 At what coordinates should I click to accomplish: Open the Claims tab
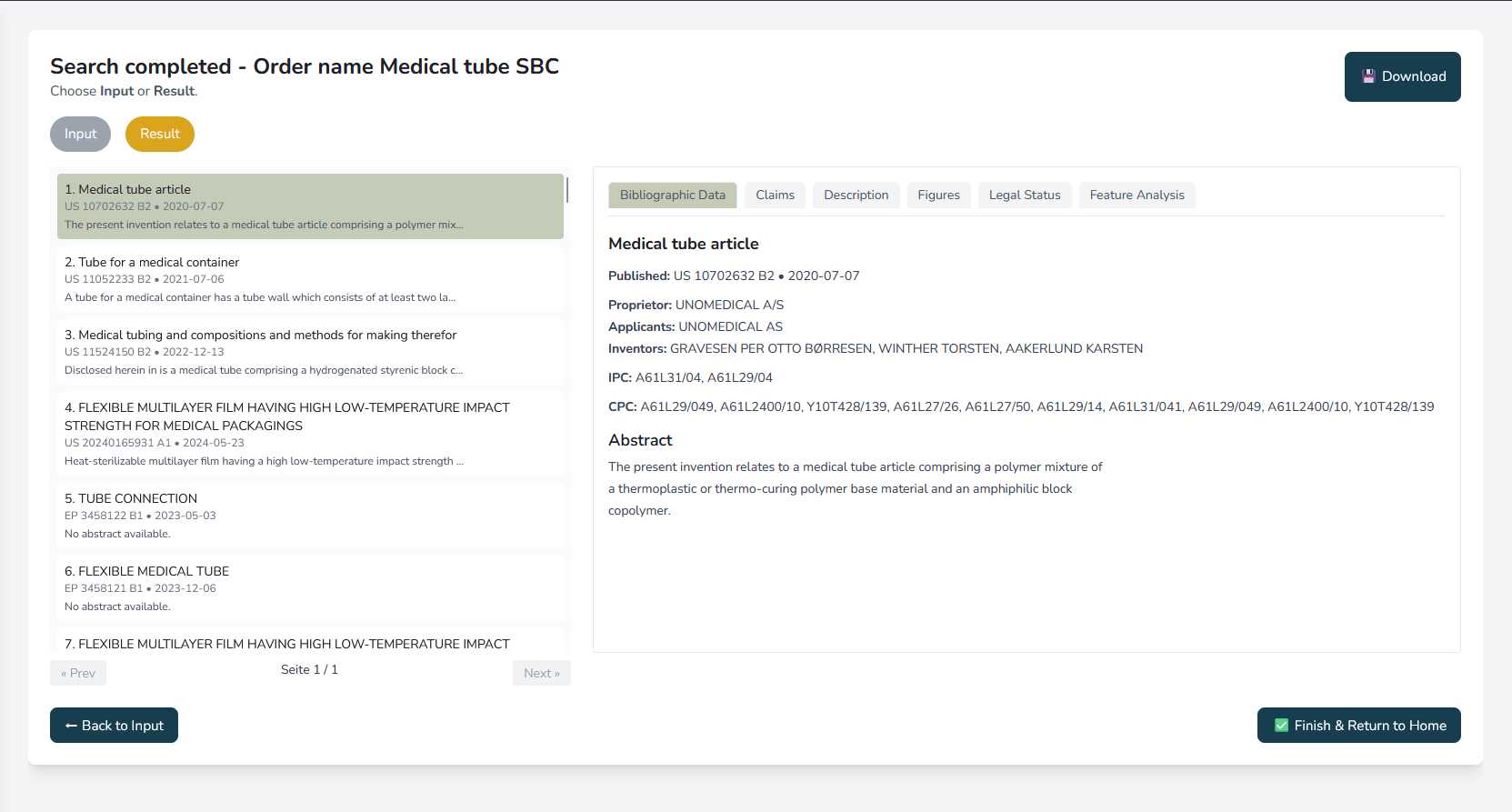[x=775, y=195]
